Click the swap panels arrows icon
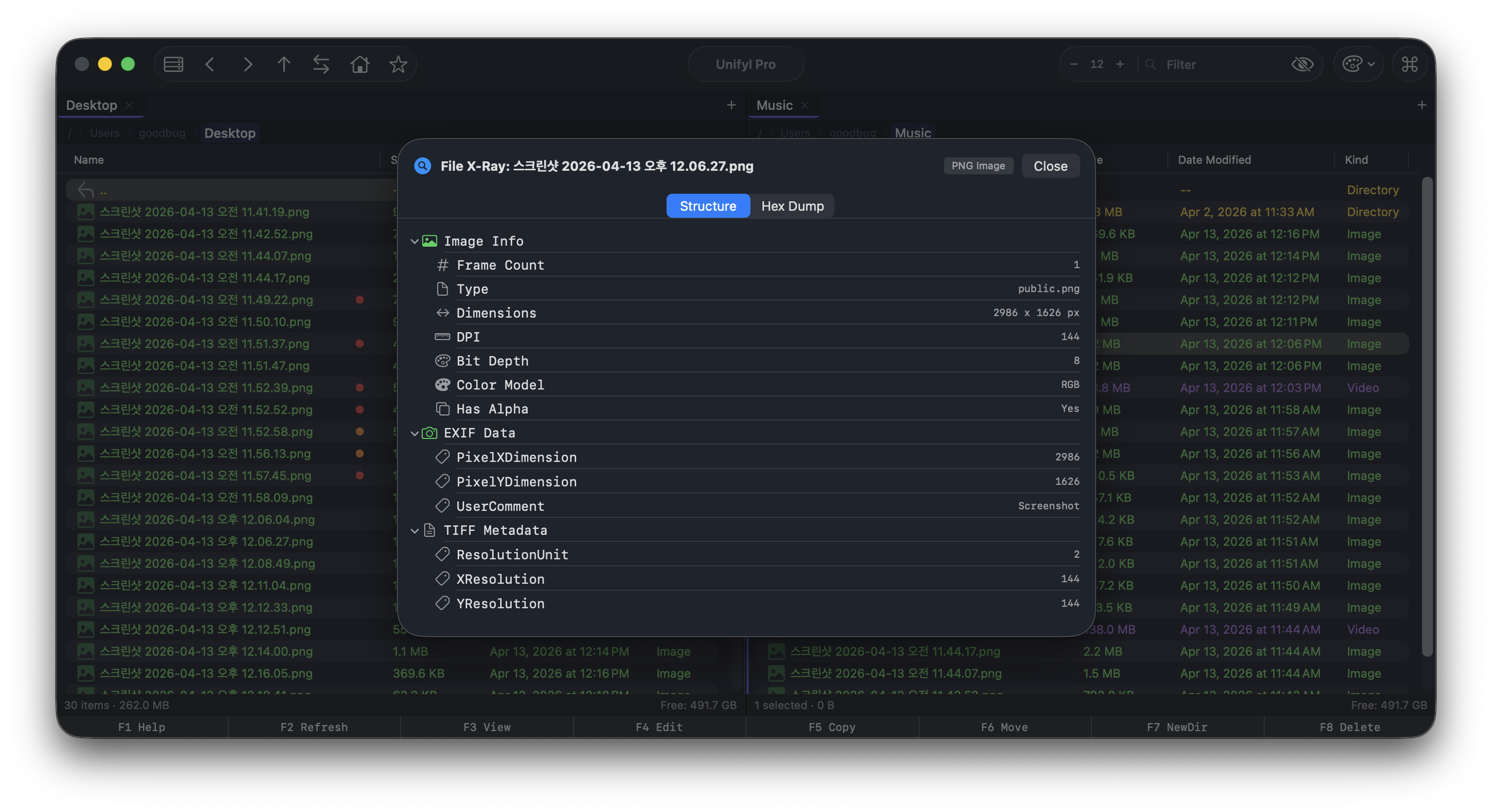 point(321,64)
